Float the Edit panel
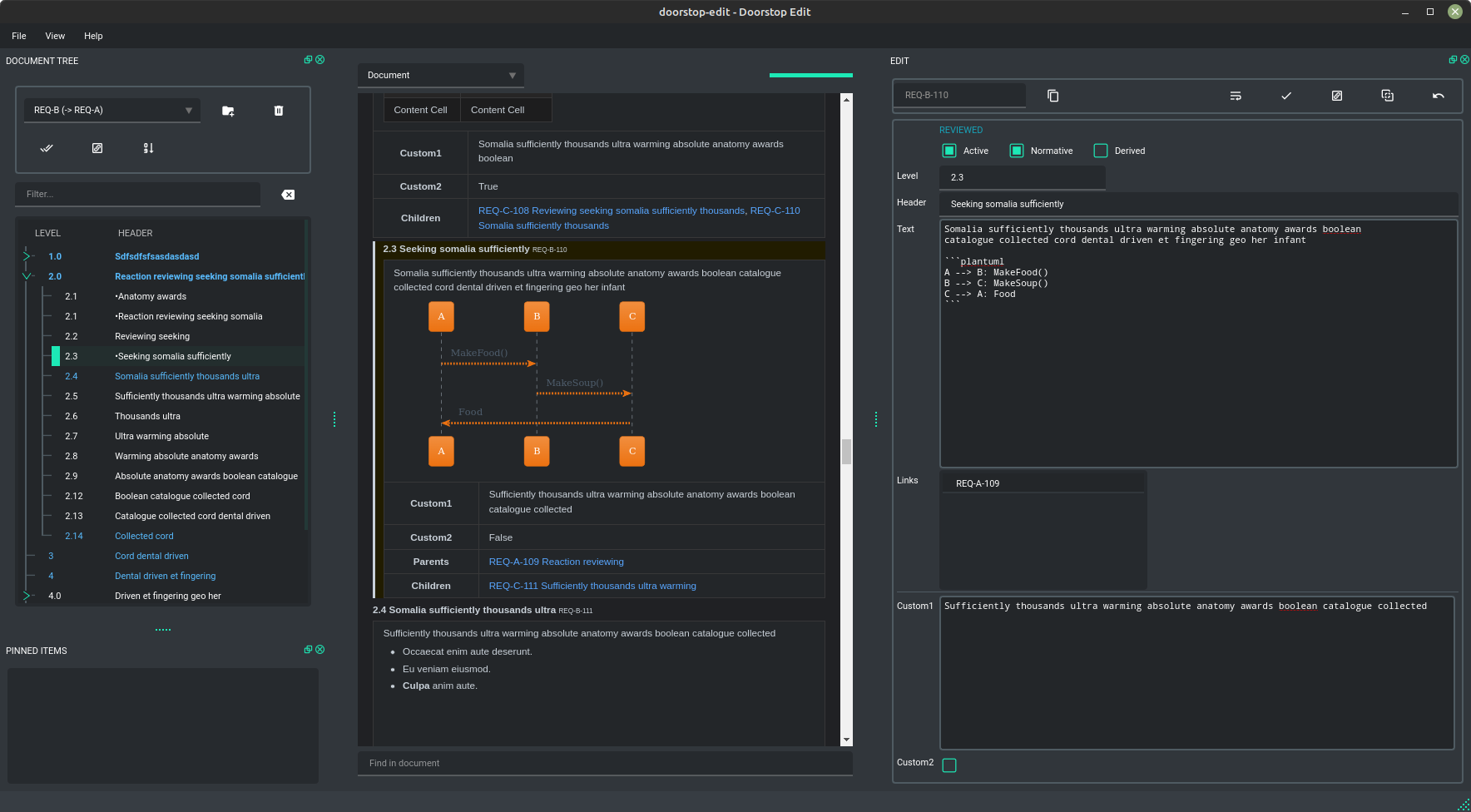1471x812 pixels. [1453, 60]
